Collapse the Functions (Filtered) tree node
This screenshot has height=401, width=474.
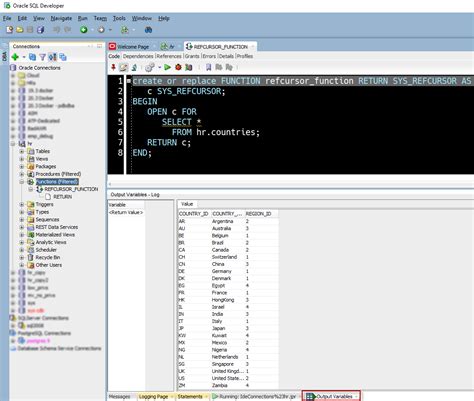click(22, 182)
